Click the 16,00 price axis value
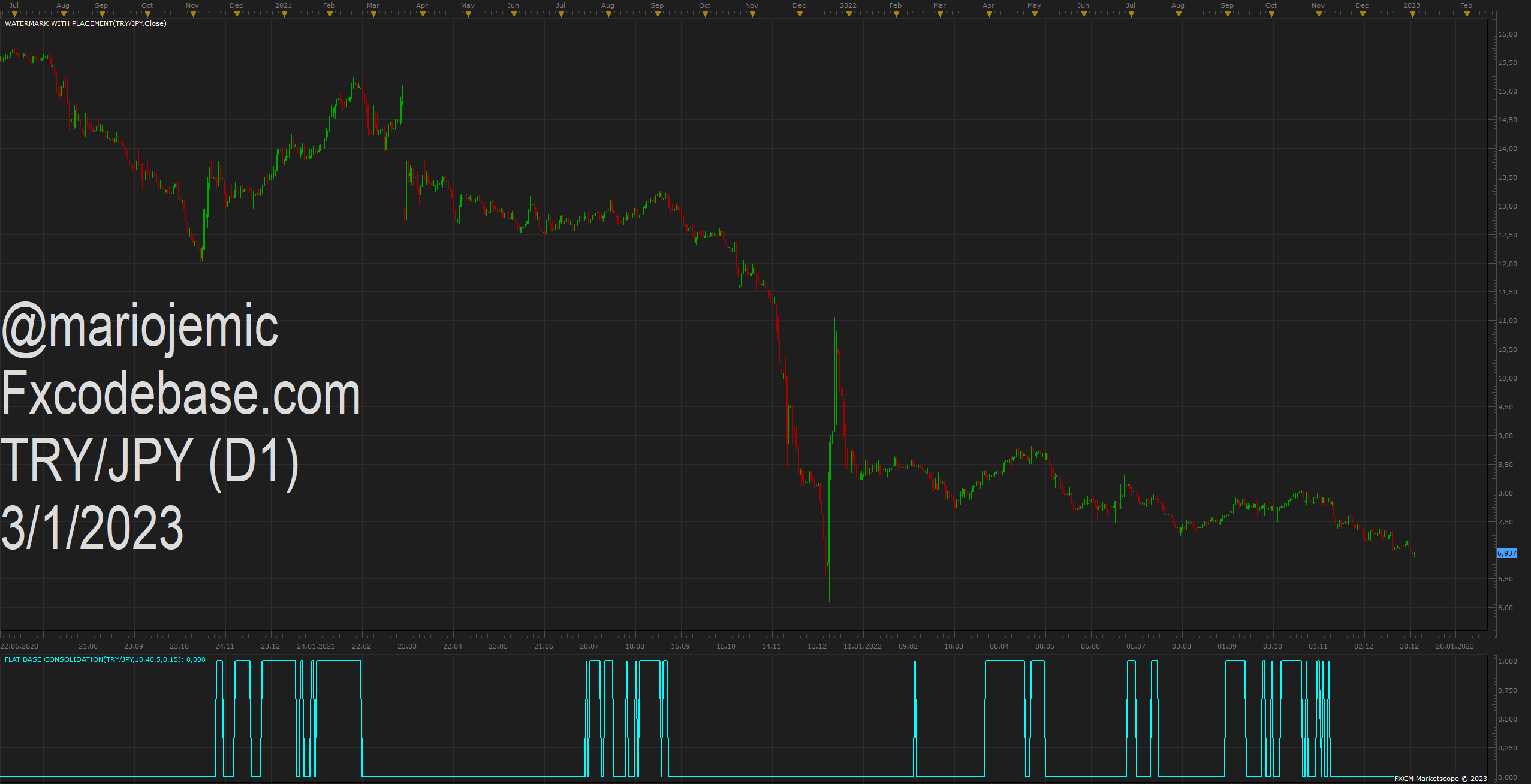The width and height of the screenshot is (1531, 784). (x=1508, y=34)
